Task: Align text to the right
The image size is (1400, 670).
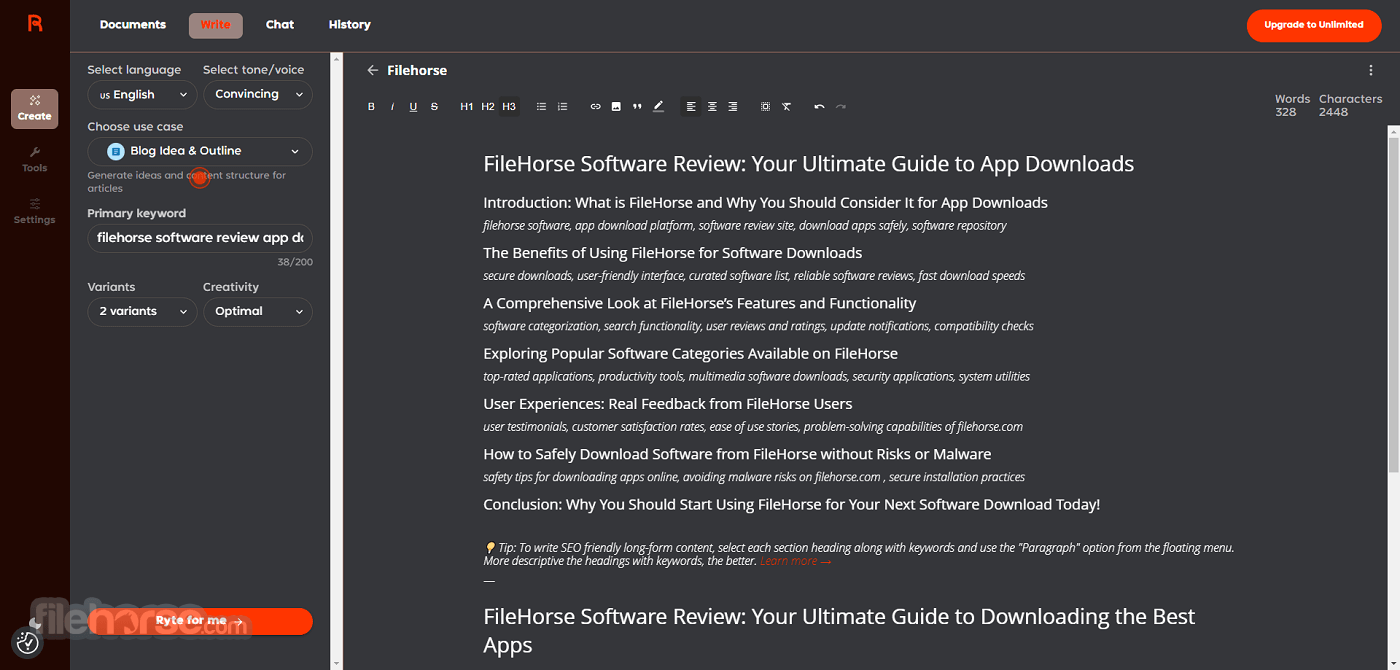Action: [x=733, y=107]
